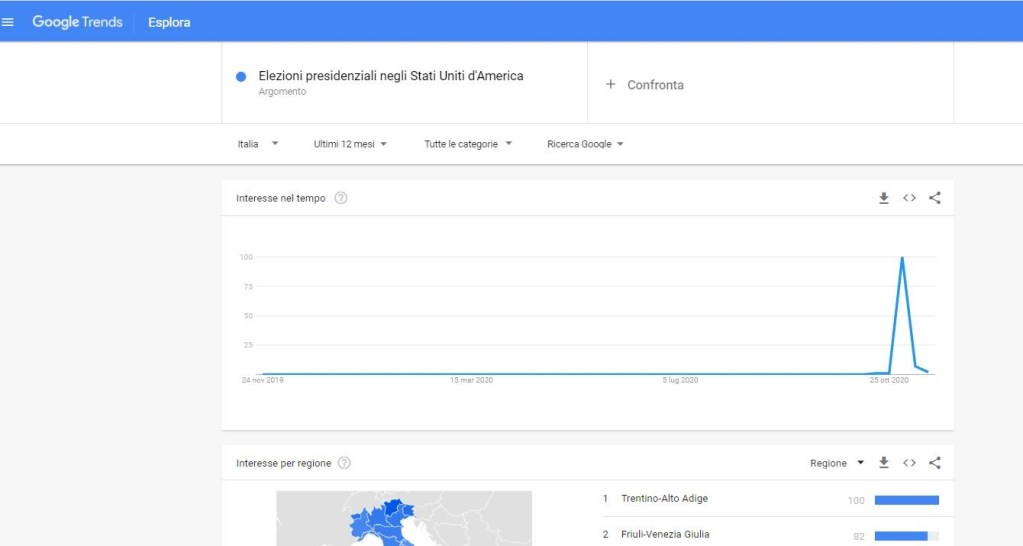This screenshot has width=1023, height=546.
Task: Edit the Elezioni presidenziali search term
Action: pos(390,76)
